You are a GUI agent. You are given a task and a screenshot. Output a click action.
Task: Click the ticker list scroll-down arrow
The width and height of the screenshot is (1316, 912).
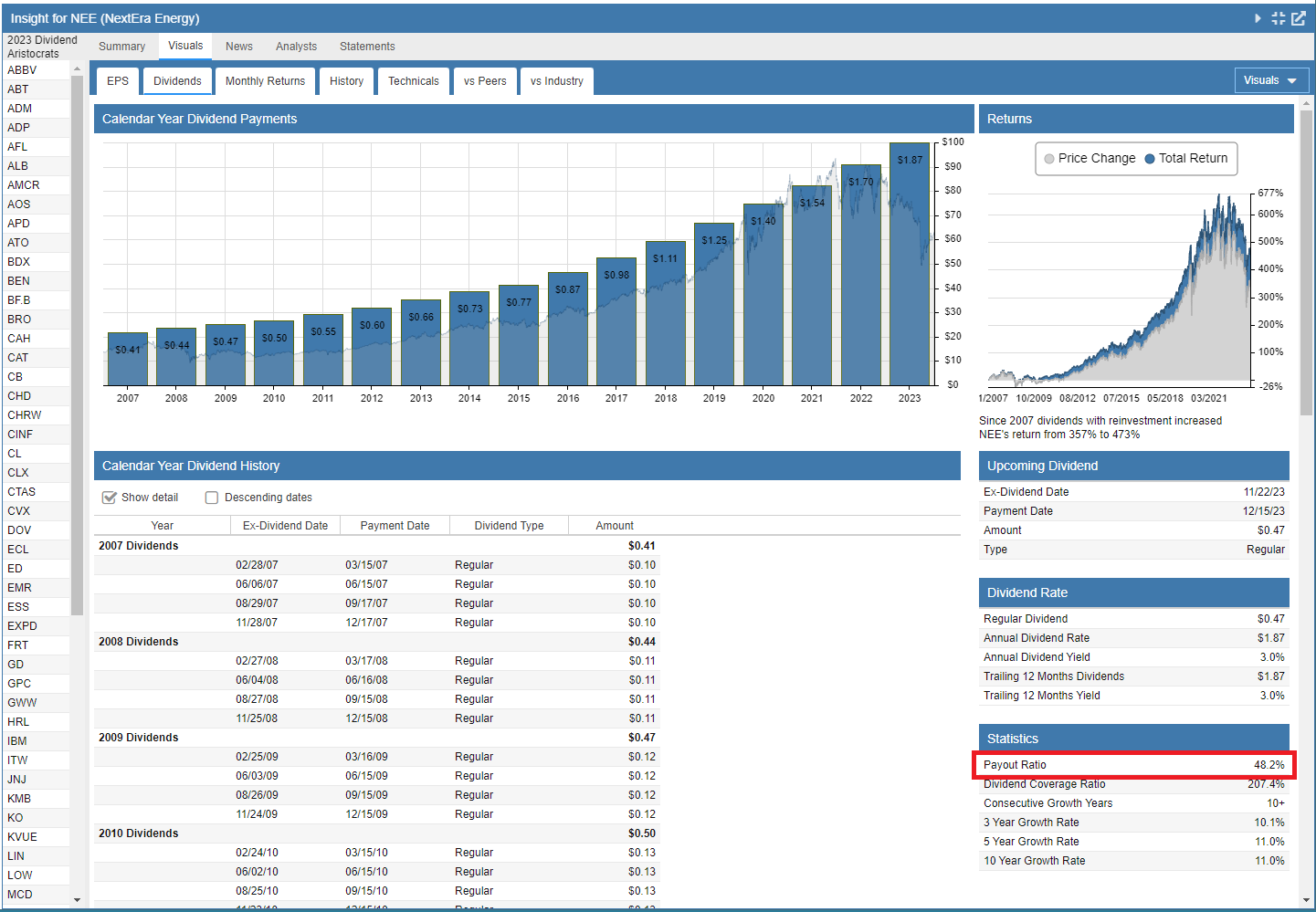[x=77, y=899]
